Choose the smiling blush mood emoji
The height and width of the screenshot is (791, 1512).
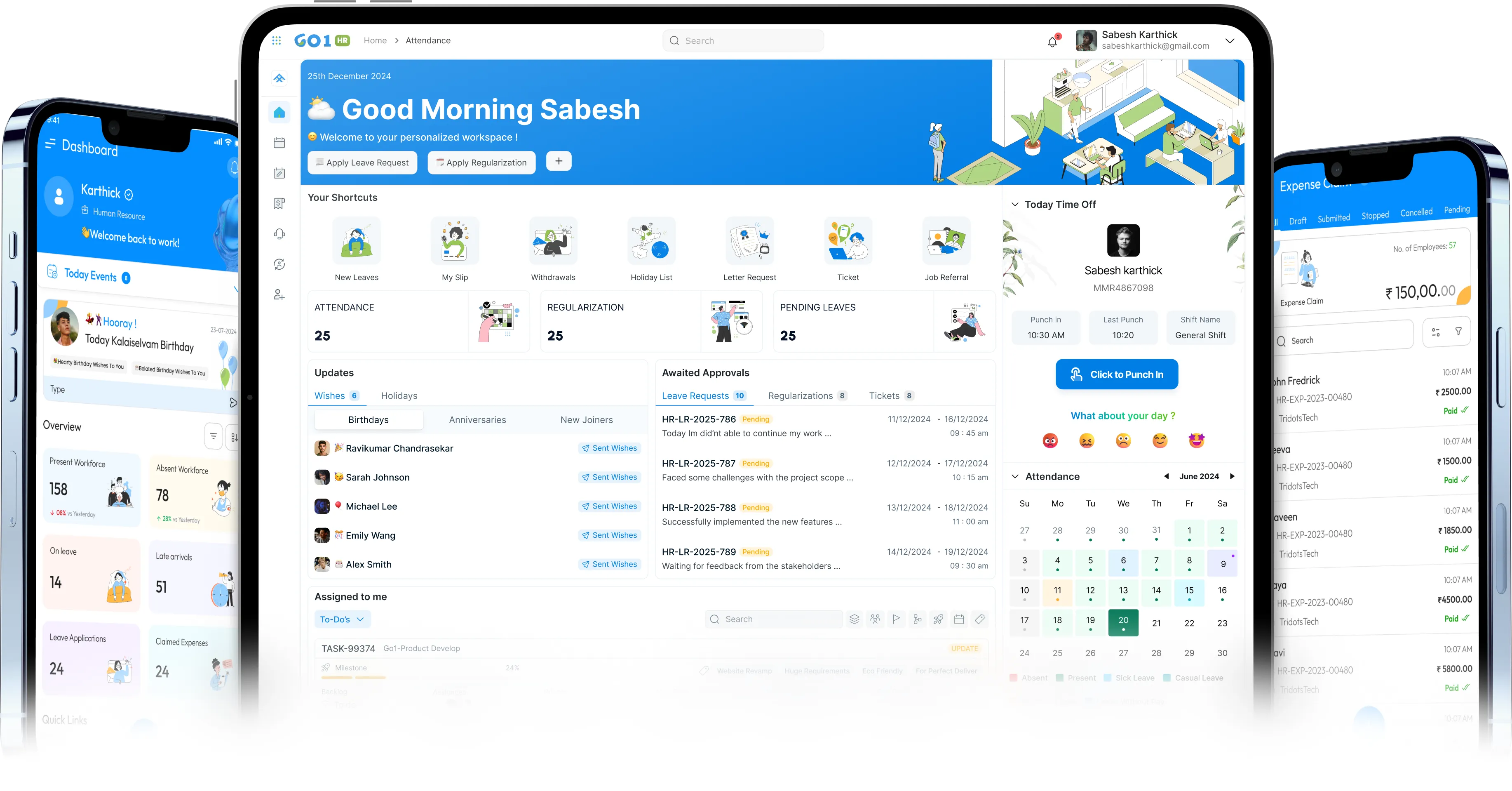1160,440
